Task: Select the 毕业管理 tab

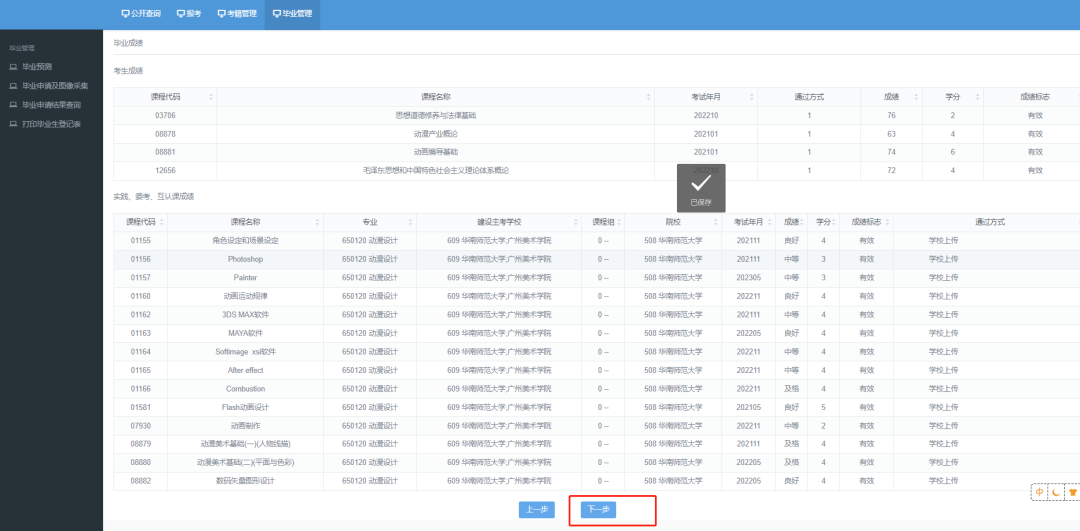Action: 292,14
